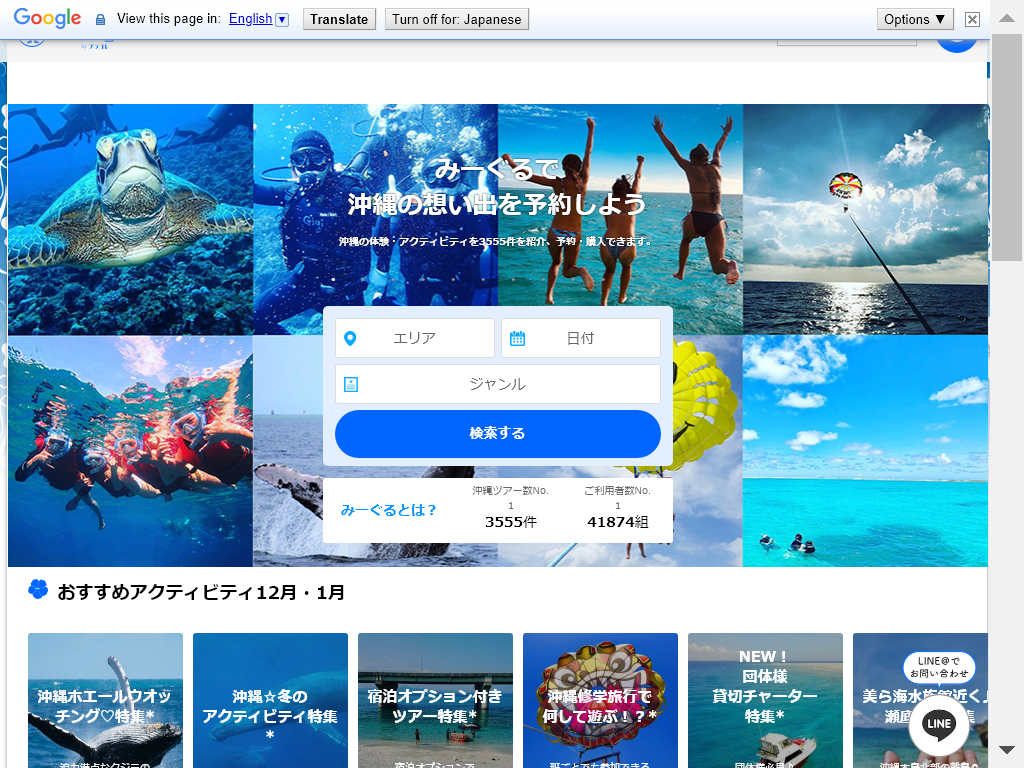
Task: Open the エリア area selector field
Action: (415, 338)
